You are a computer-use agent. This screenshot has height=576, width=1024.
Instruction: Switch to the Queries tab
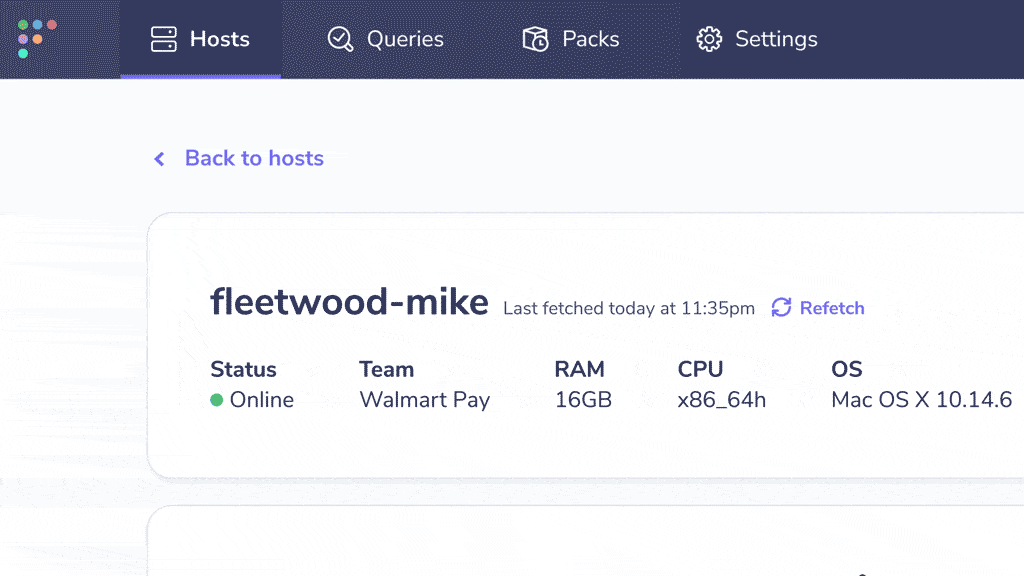(385, 39)
